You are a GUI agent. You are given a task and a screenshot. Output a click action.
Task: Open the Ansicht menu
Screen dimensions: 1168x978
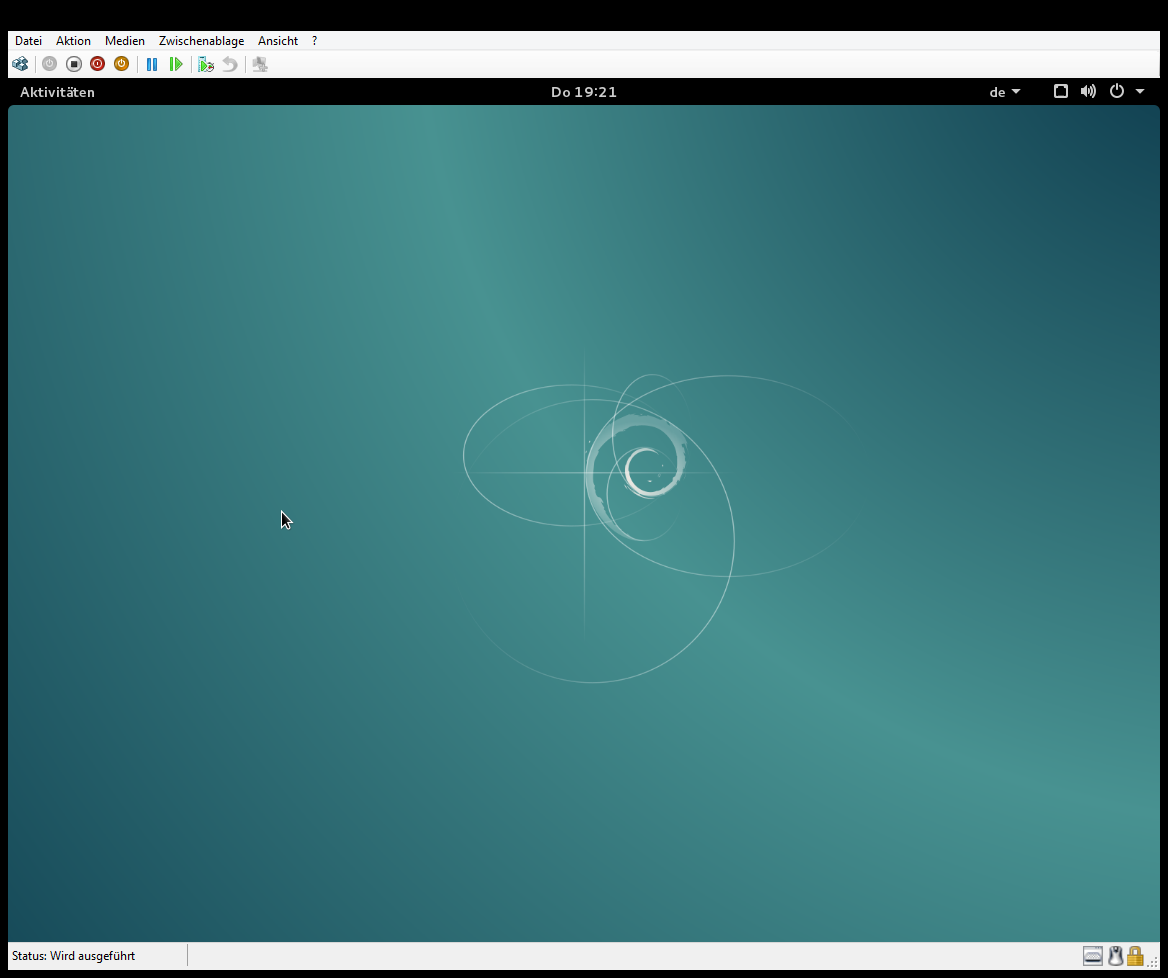pyautogui.click(x=278, y=41)
